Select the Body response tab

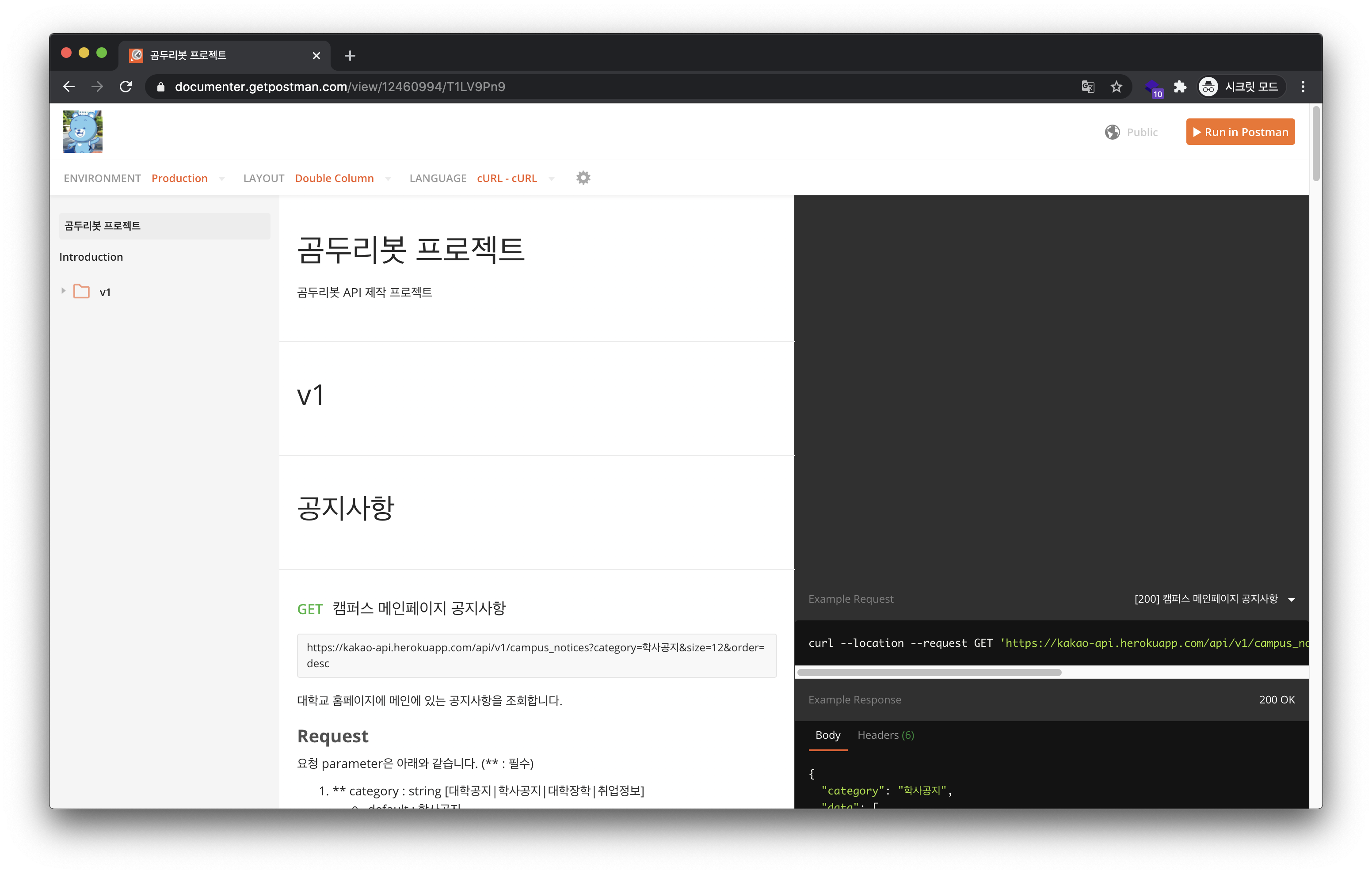[827, 735]
